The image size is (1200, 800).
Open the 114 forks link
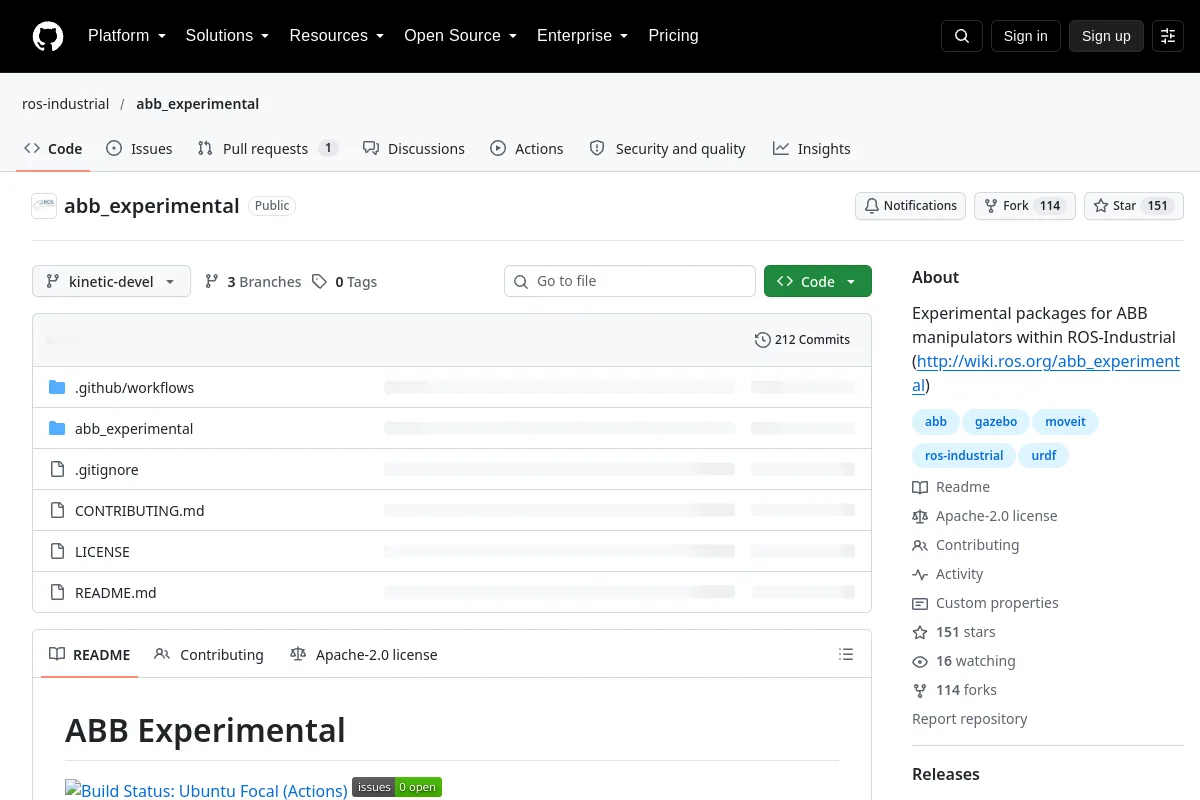pyautogui.click(x=955, y=690)
